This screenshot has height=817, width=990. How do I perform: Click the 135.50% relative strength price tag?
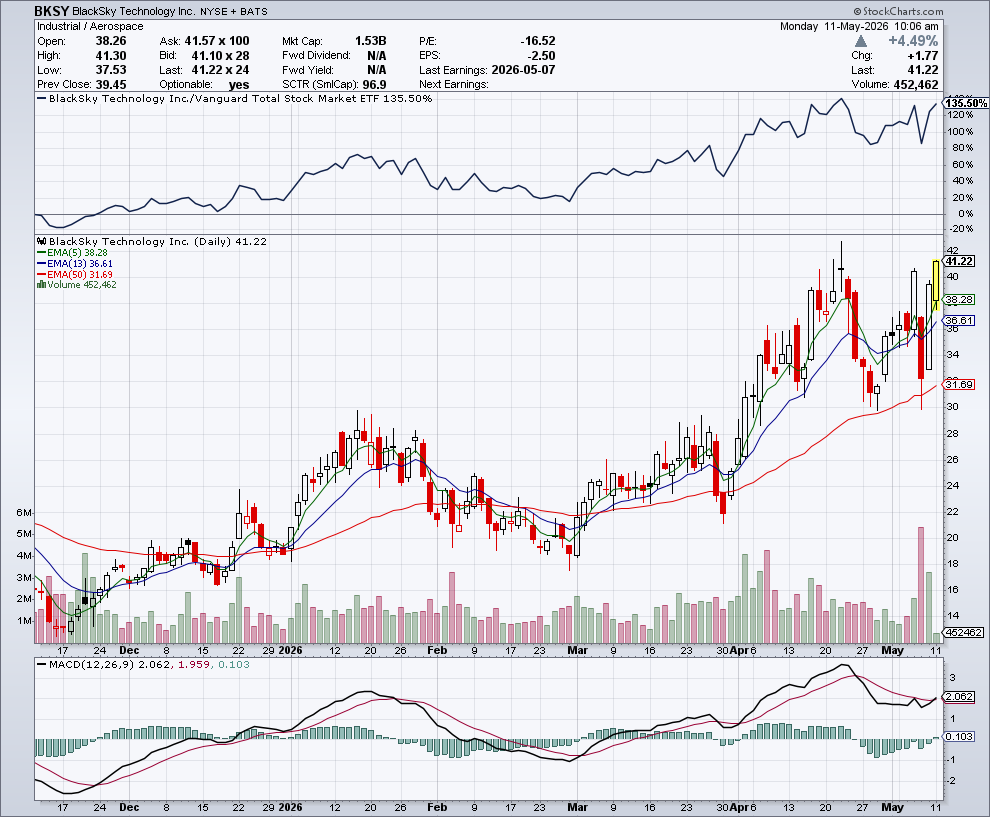[x=966, y=103]
